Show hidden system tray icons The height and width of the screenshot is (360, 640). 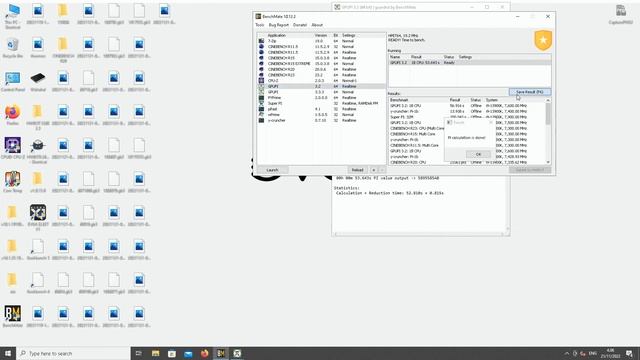pos(567,353)
